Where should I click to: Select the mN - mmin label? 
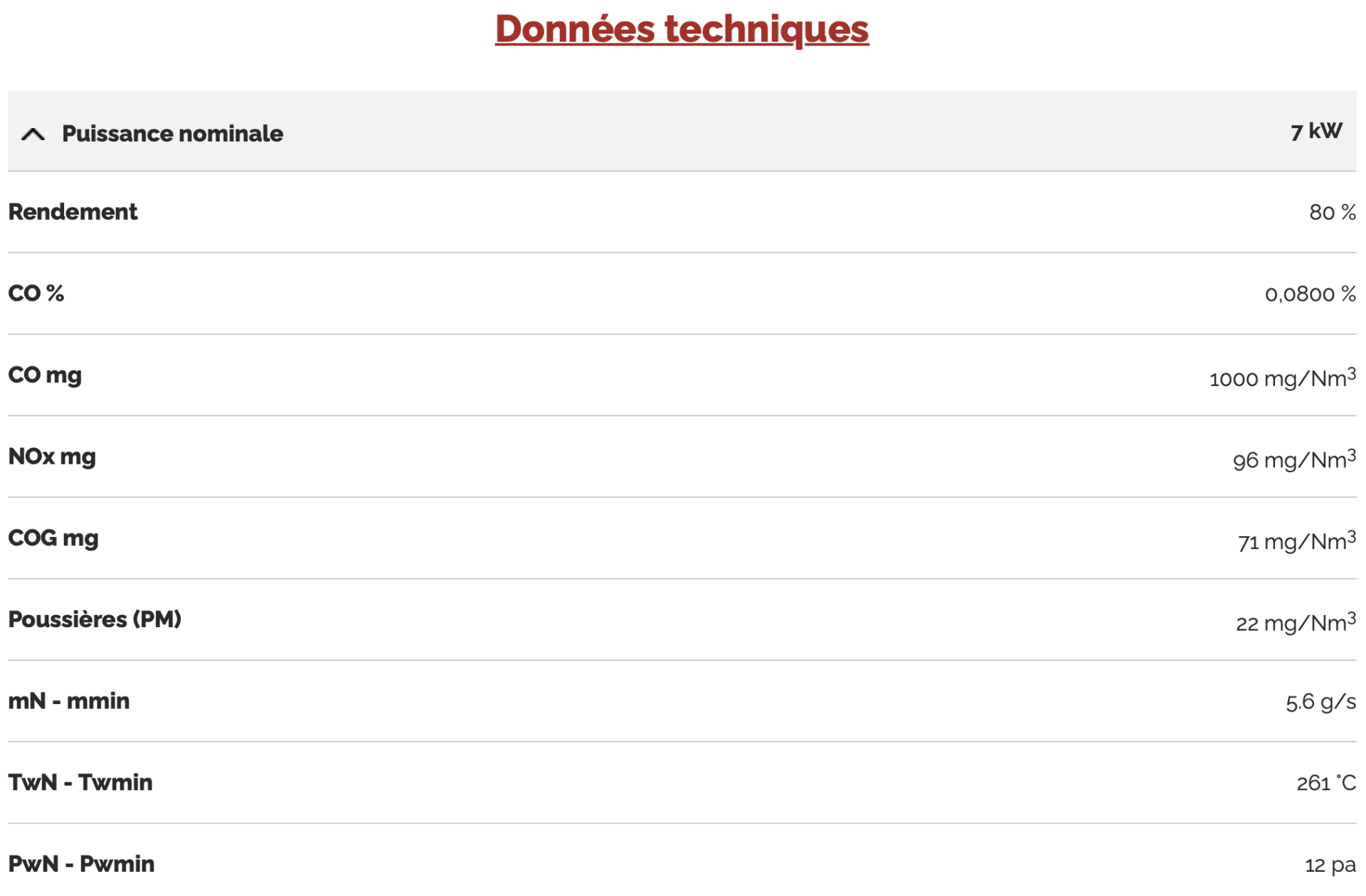pyautogui.click(x=69, y=701)
